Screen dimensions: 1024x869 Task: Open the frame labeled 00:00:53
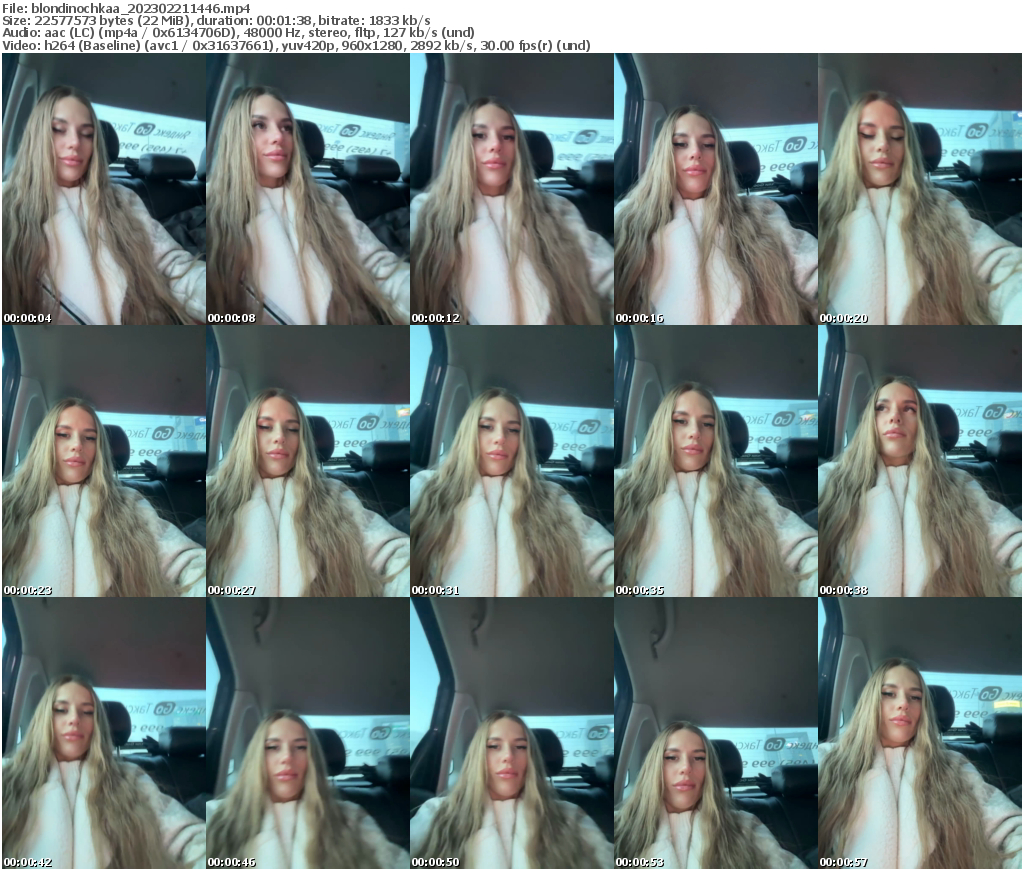pyautogui.click(x=714, y=730)
